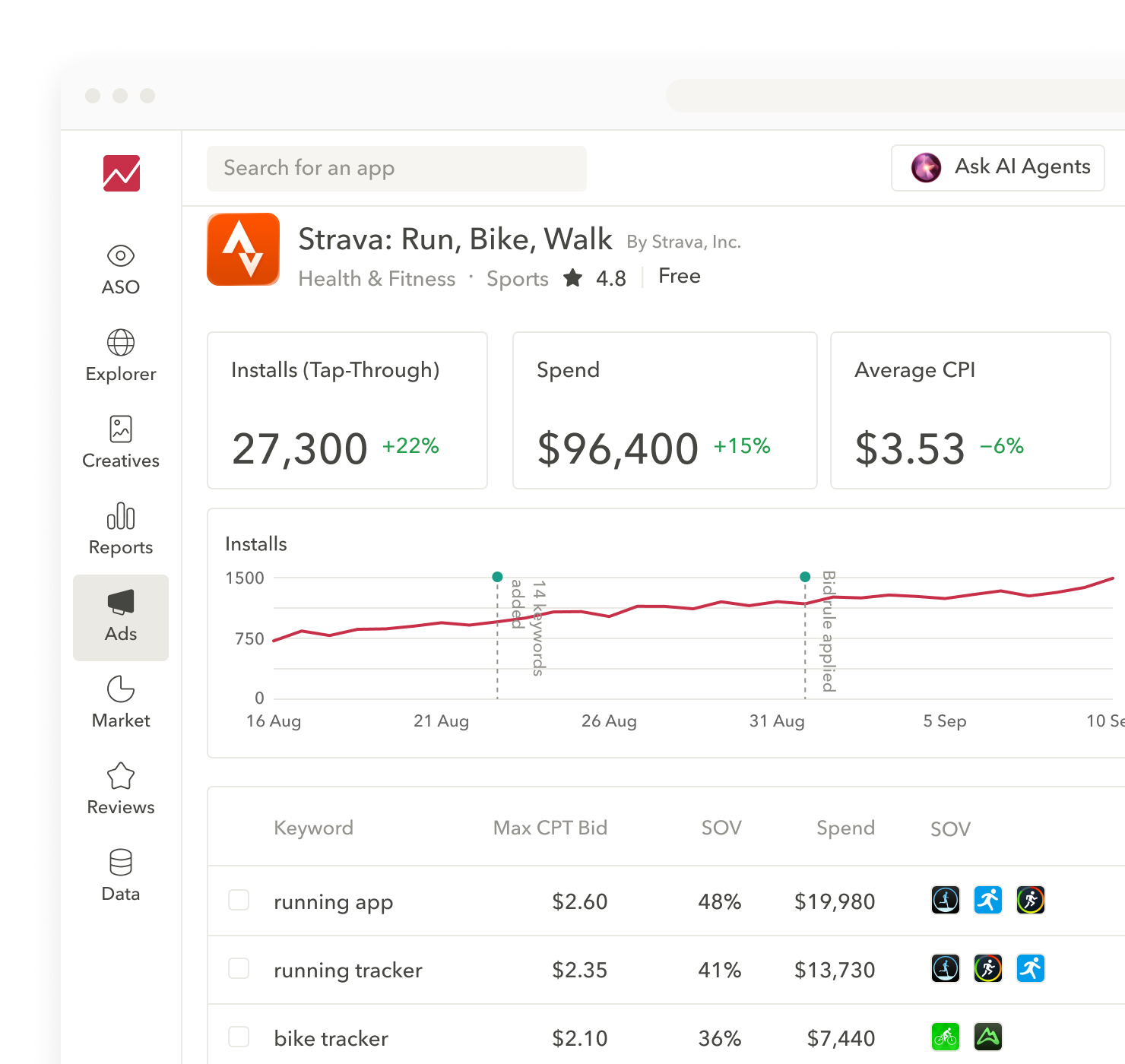Screen dimensions: 1125x1064
Task: Focus the Search for an app field
Action: point(397,169)
